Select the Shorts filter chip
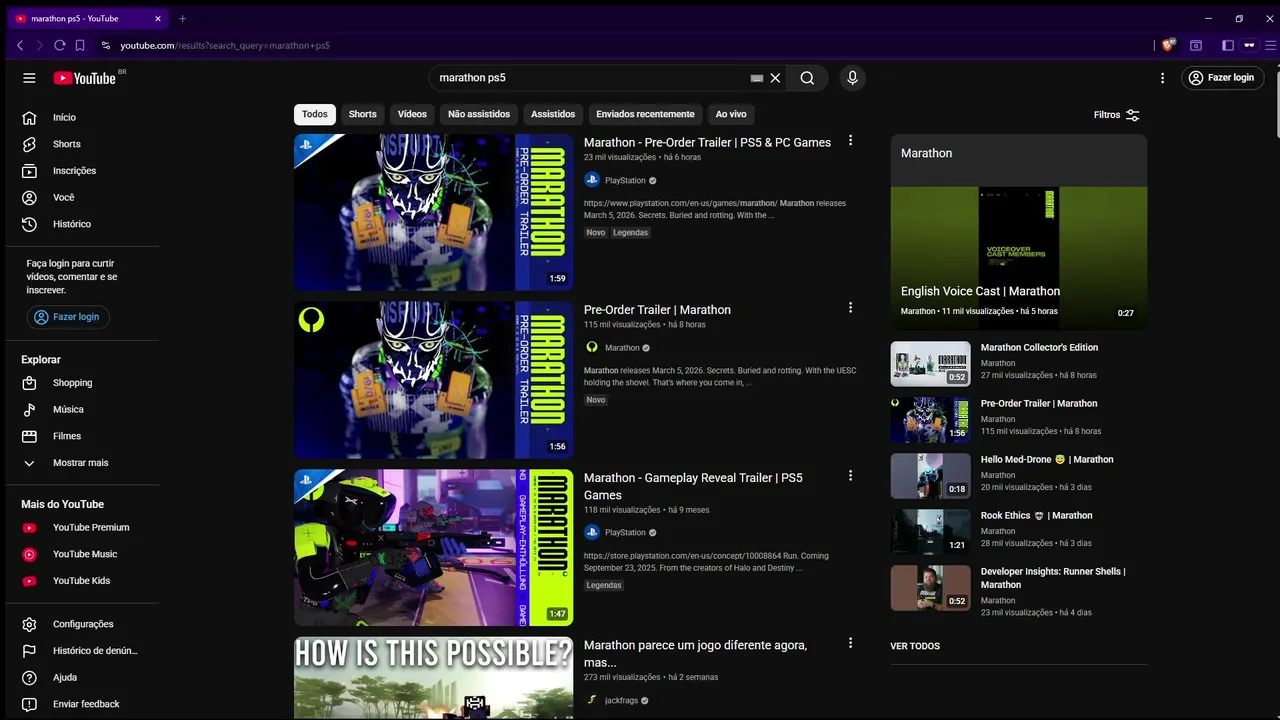The image size is (1280, 720). click(x=363, y=114)
